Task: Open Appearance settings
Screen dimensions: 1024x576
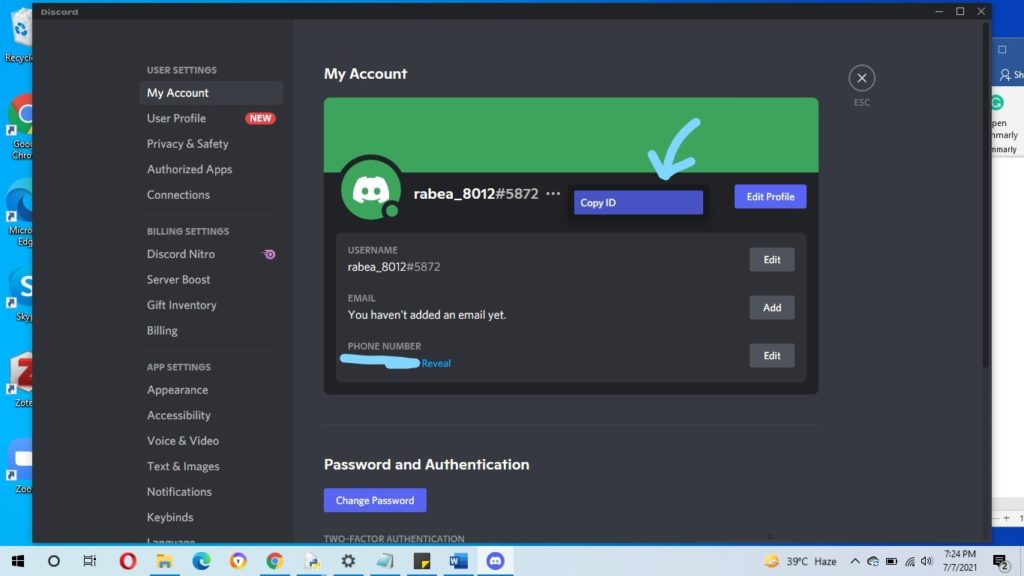Action: [211, 390]
